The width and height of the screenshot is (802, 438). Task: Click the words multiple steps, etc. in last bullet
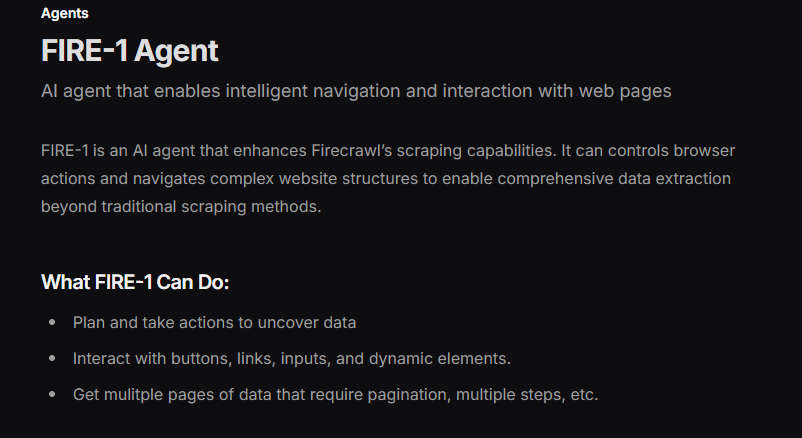pyautogui.click(x=527, y=395)
